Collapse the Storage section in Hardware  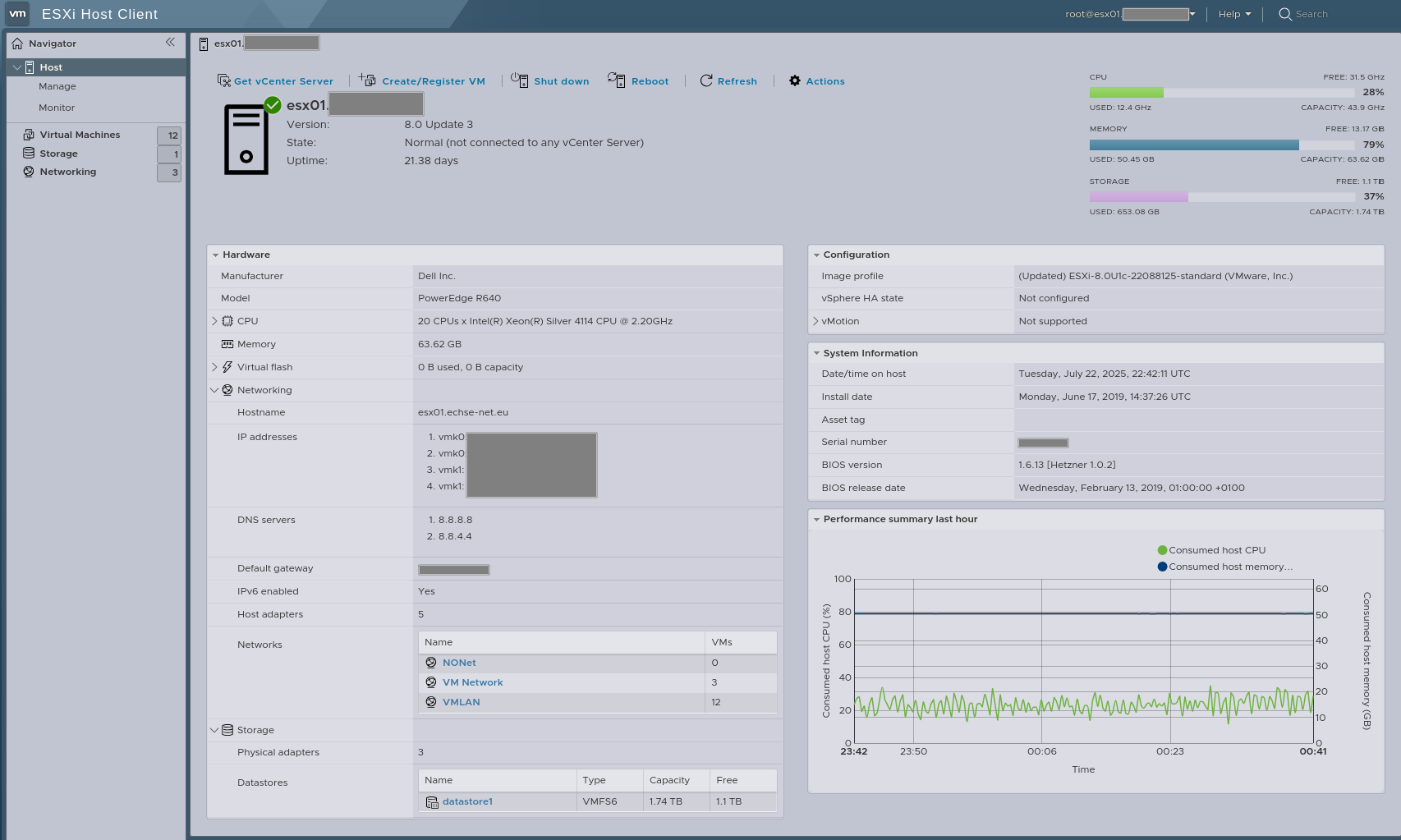(215, 730)
